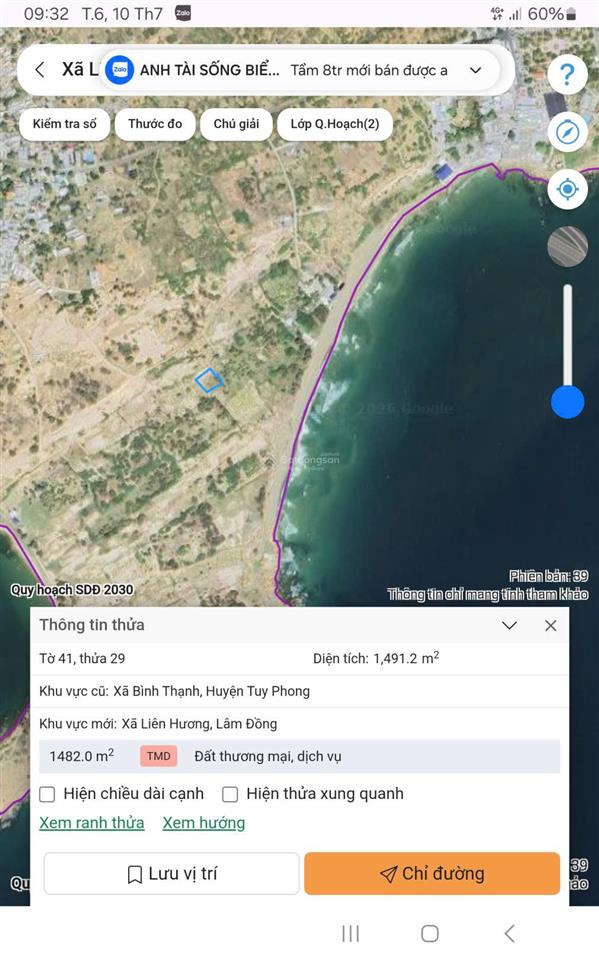599x960 pixels.
Task: Tap the back arrow beside Xã L
Action: coord(40,70)
